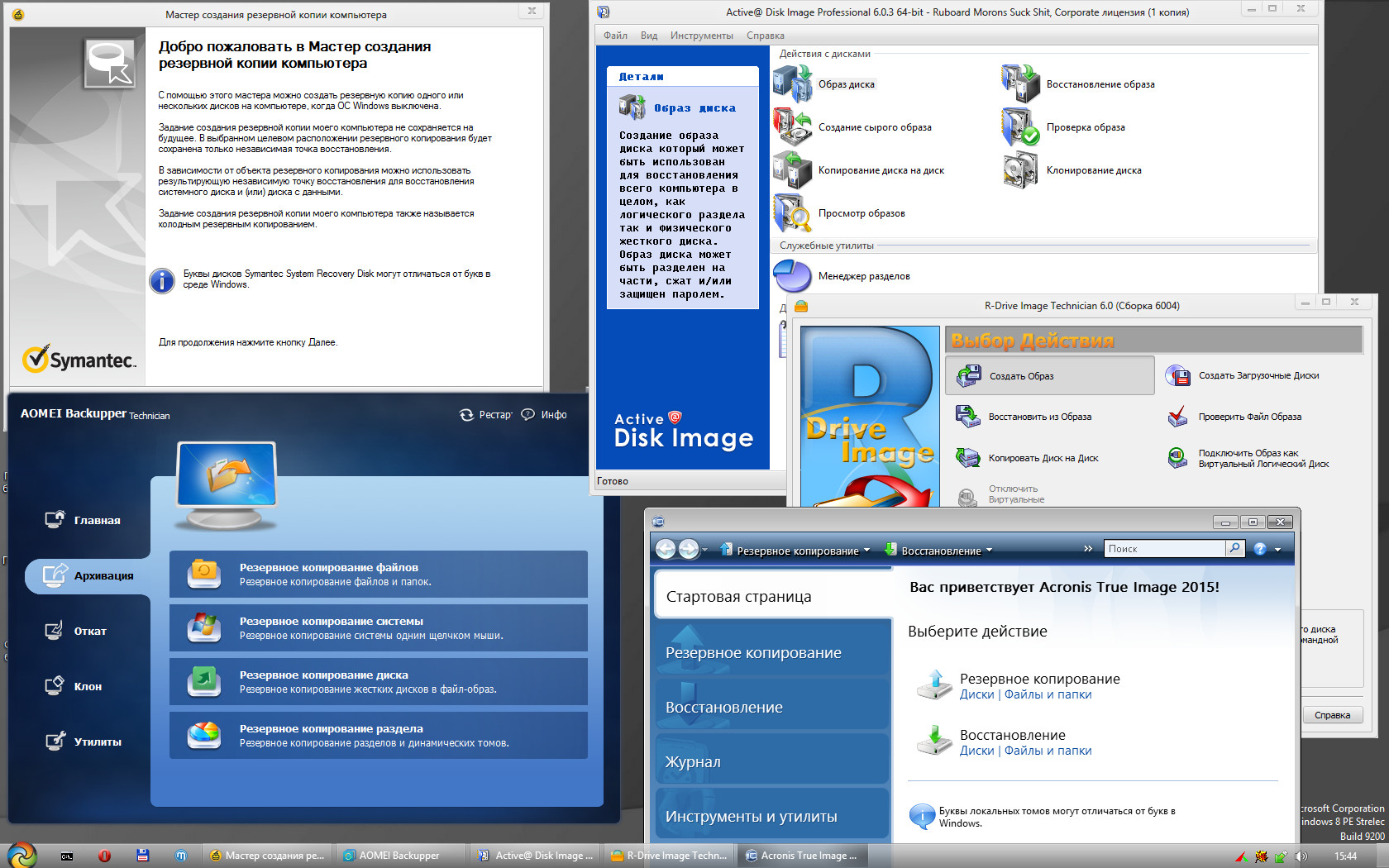Click AOMEI Инфо speech bubble icon
The image size is (1389, 868).
pyautogui.click(x=527, y=414)
